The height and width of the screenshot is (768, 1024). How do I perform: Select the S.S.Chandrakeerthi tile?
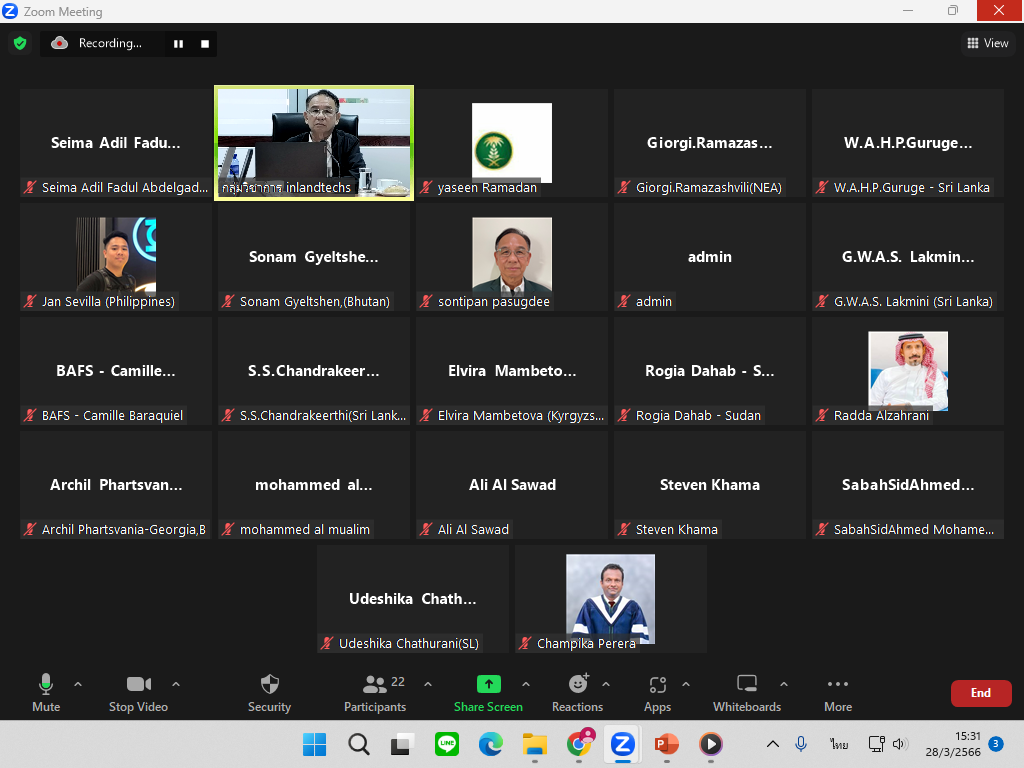[x=314, y=370]
